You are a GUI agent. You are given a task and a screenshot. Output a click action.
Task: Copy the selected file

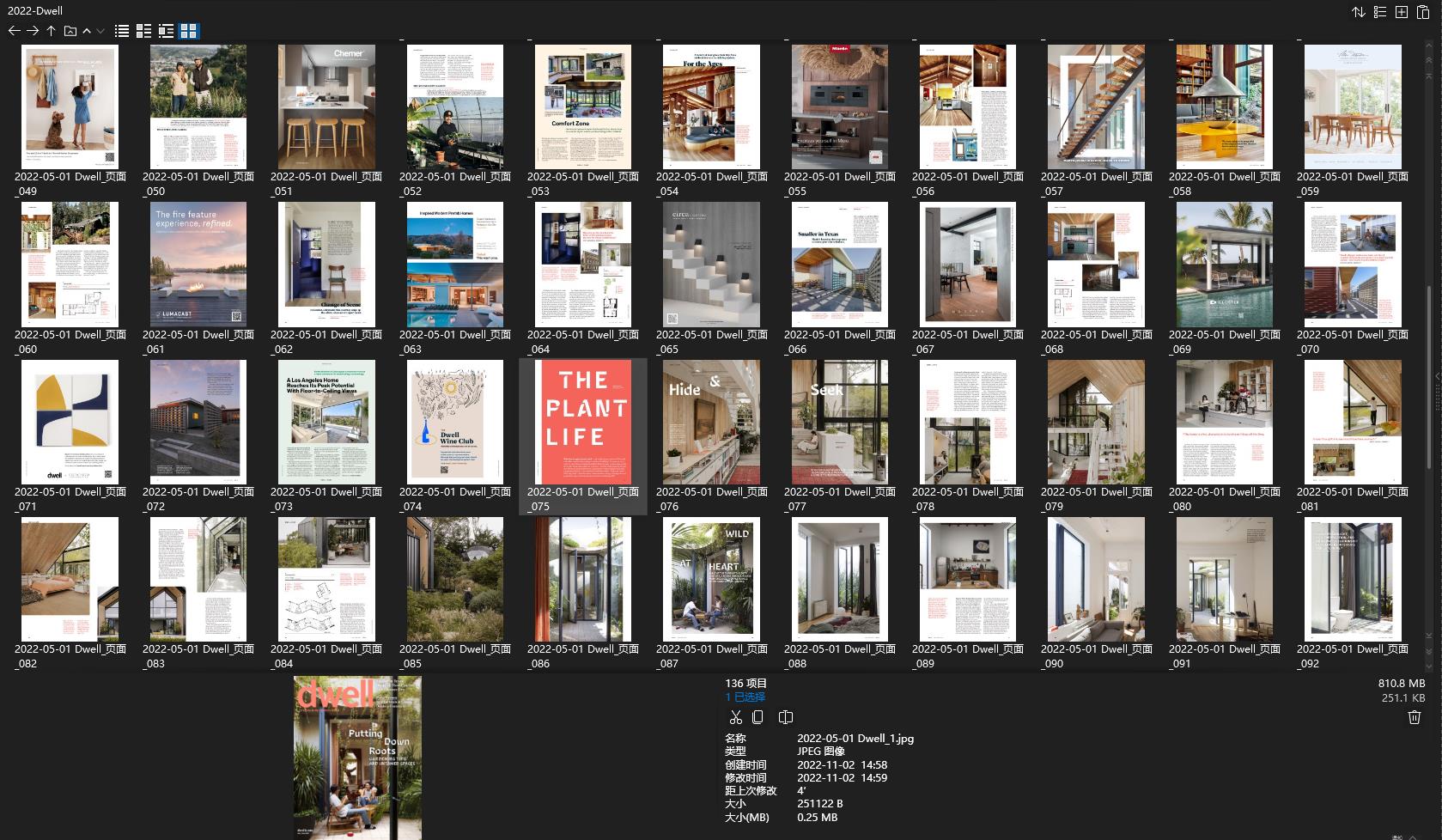click(758, 717)
